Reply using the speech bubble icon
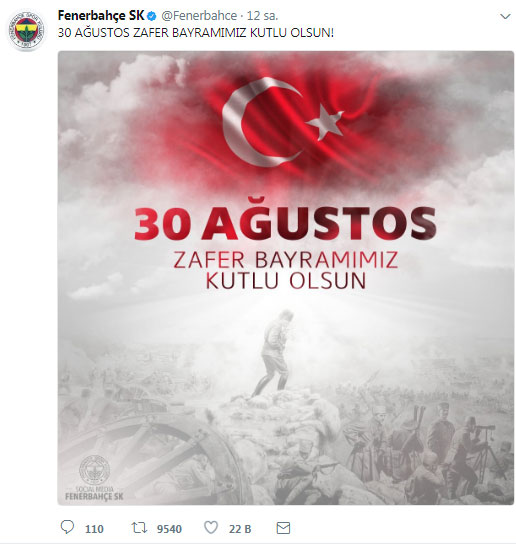The image size is (516, 548). [x=67, y=527]
